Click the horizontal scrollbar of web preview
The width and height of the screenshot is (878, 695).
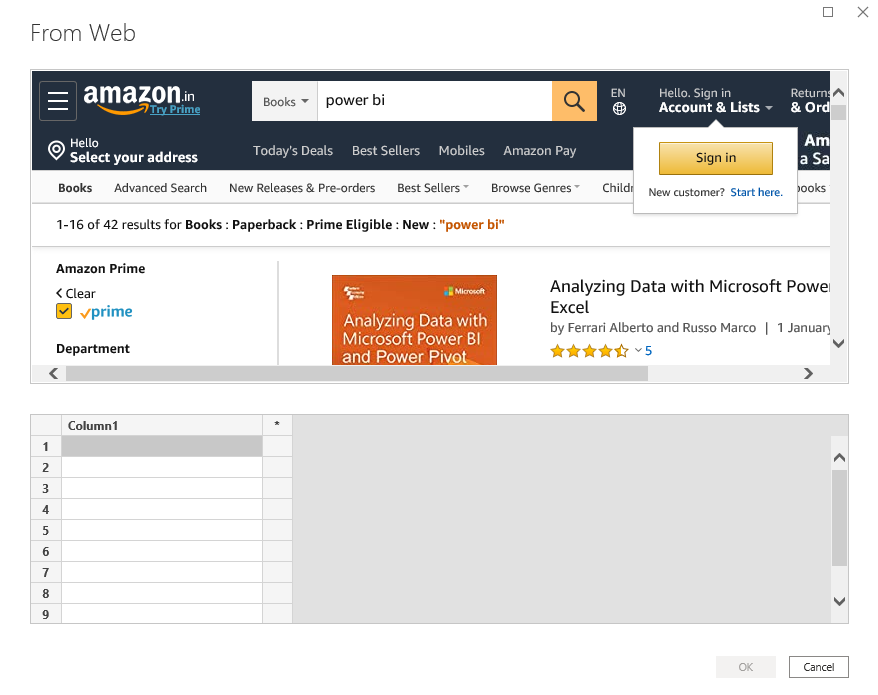[x=356, y=374]
